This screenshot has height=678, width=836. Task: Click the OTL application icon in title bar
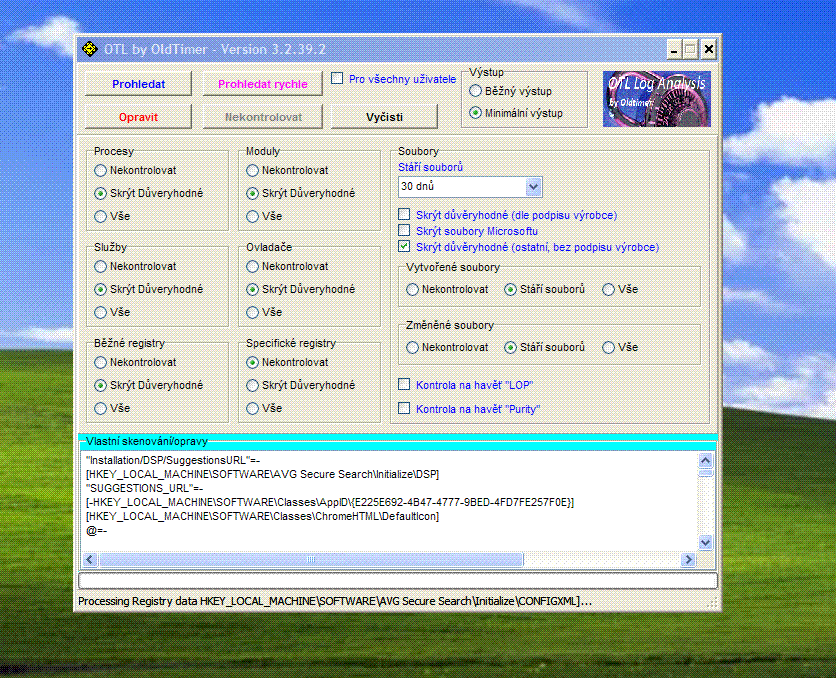[x=90, y=49]
